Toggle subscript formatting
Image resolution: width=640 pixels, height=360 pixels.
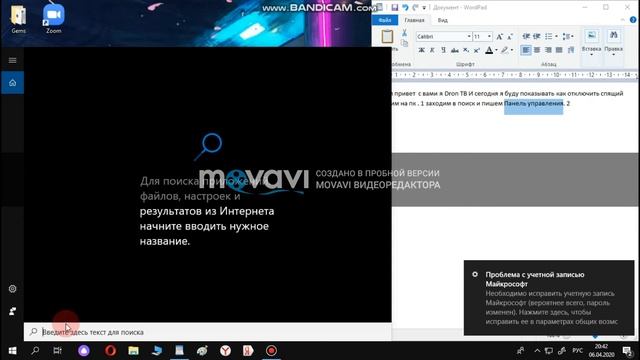pos(466,50)
